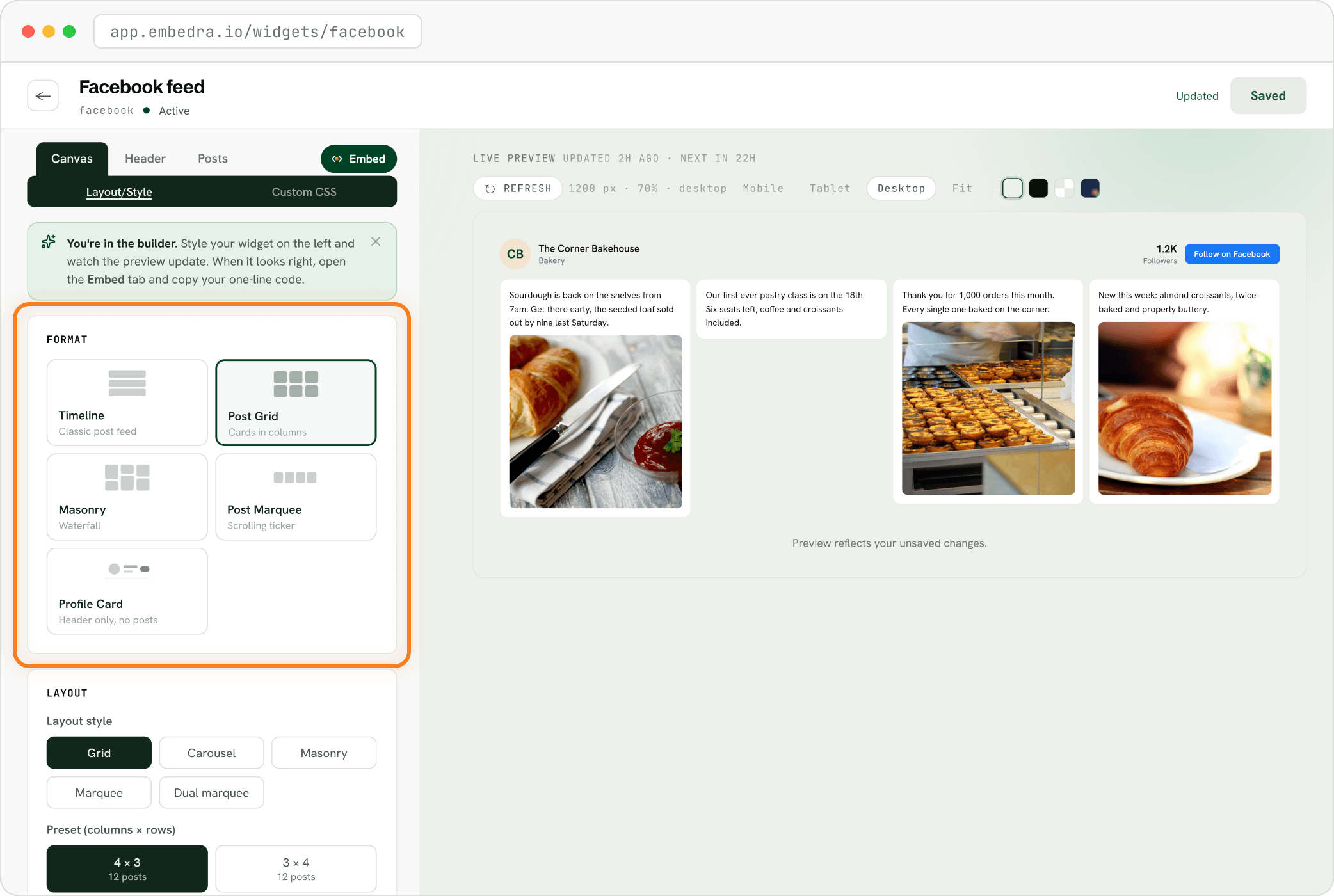
Task: Click Follow on Facebook button
Action: click(x=1232, y=254)
